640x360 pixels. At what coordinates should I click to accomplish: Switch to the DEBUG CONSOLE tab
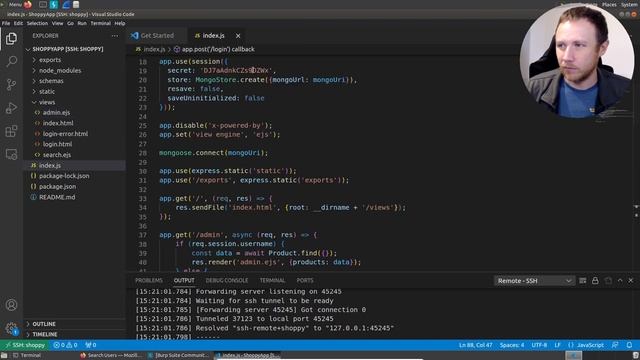pyautogui.click(x=227, y=281)
